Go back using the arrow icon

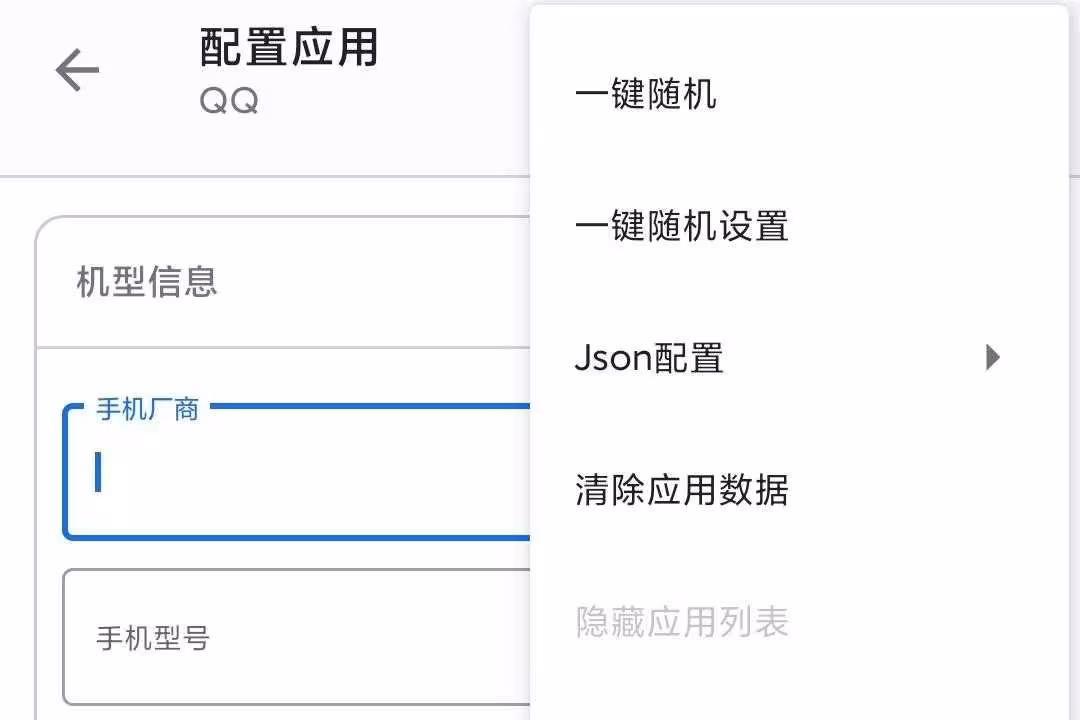(x=77, y=71)
